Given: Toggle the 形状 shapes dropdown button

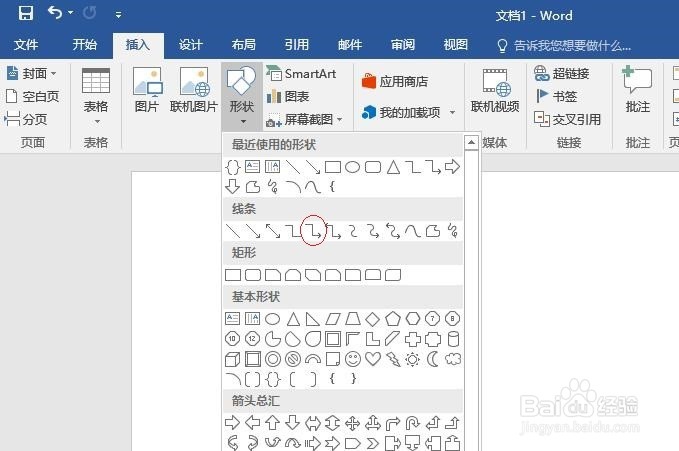Looking at the screenshot, I should 242,96.
